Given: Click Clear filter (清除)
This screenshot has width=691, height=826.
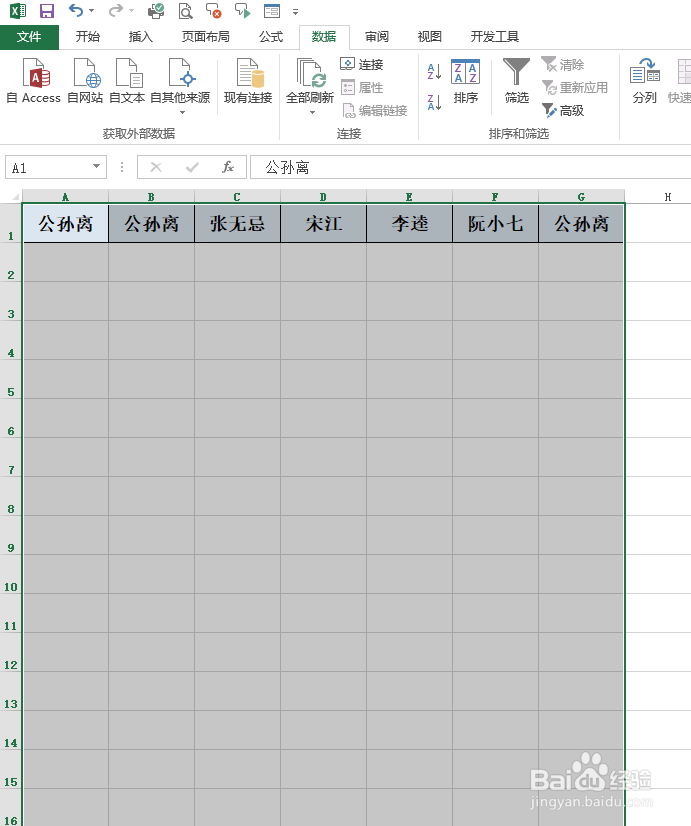Looking at the screenshot, I should click(x=562, y=64).
